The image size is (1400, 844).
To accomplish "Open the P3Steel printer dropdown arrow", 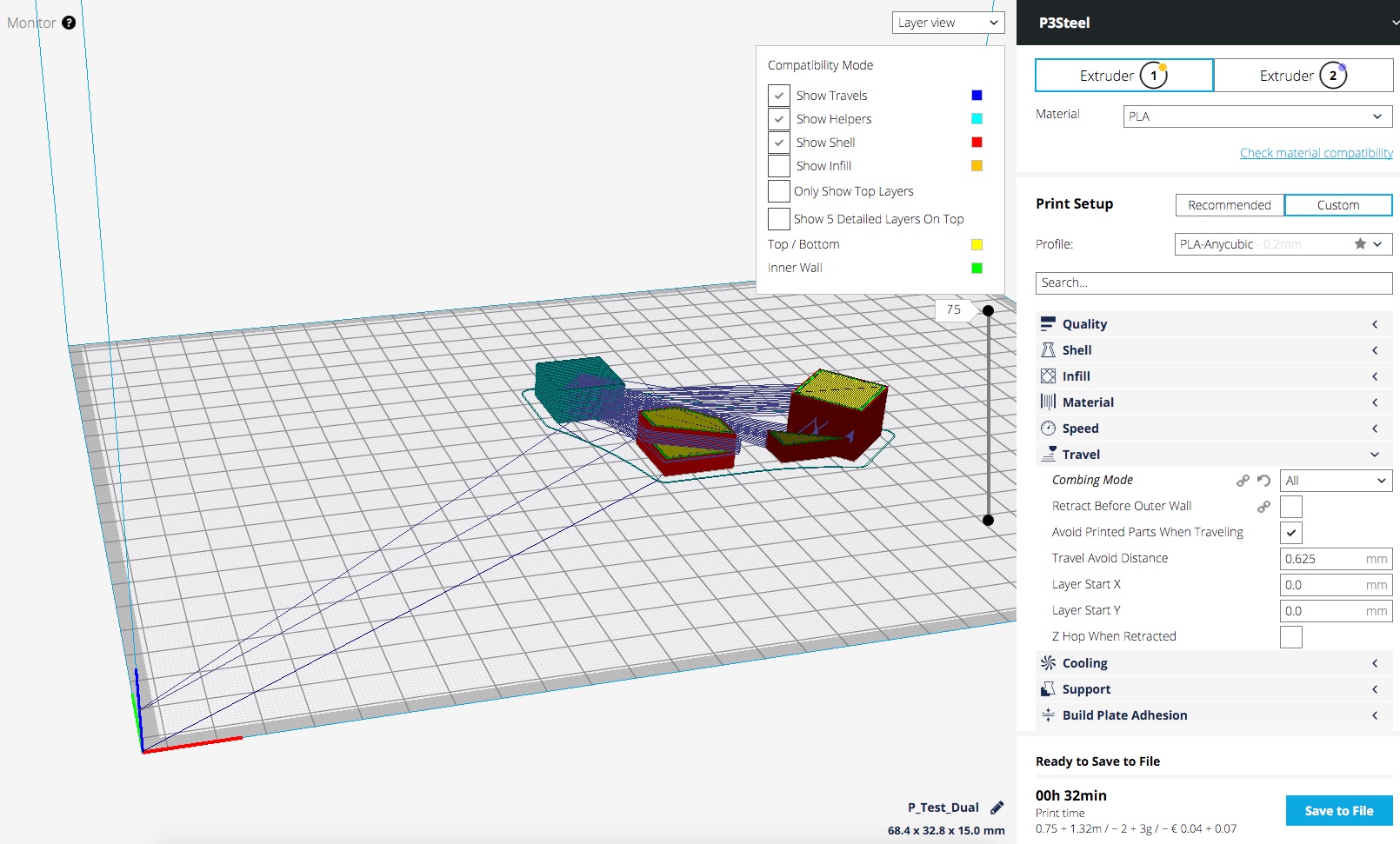I will tap(1395, 23).
